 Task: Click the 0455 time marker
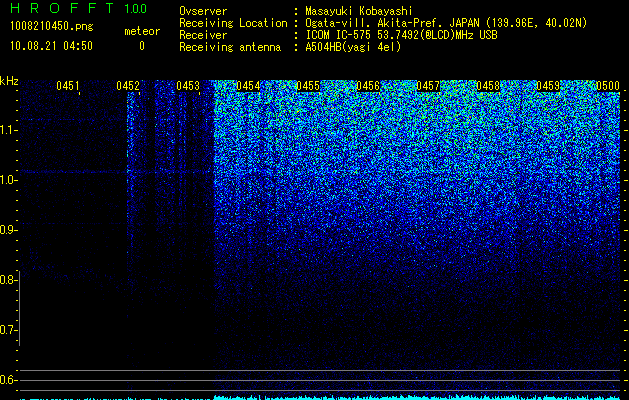click(308, 86)
